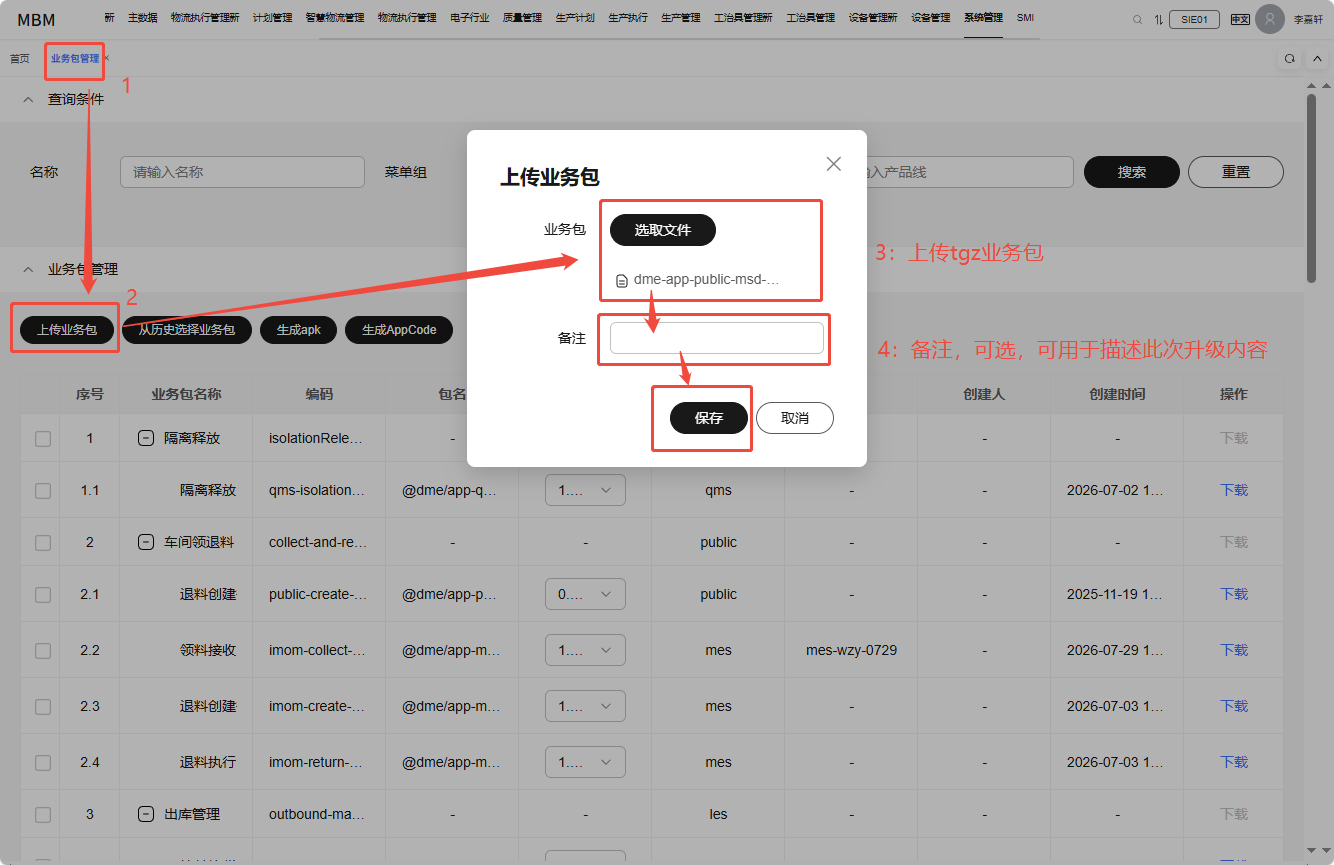
Task: Select the row 2.4 退料执行 checkbox
Action: 43,762
